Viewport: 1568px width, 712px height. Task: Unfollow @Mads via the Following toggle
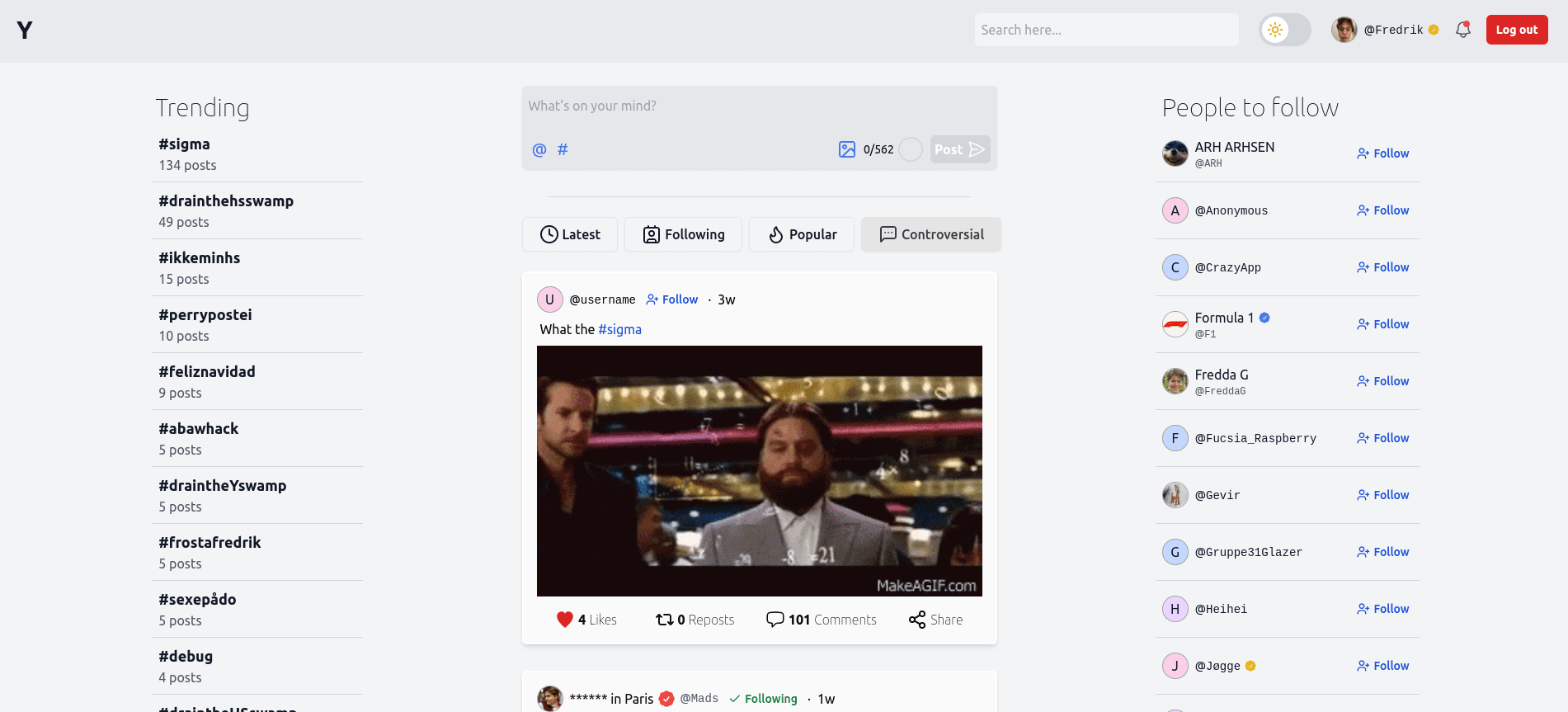point(763,699)
